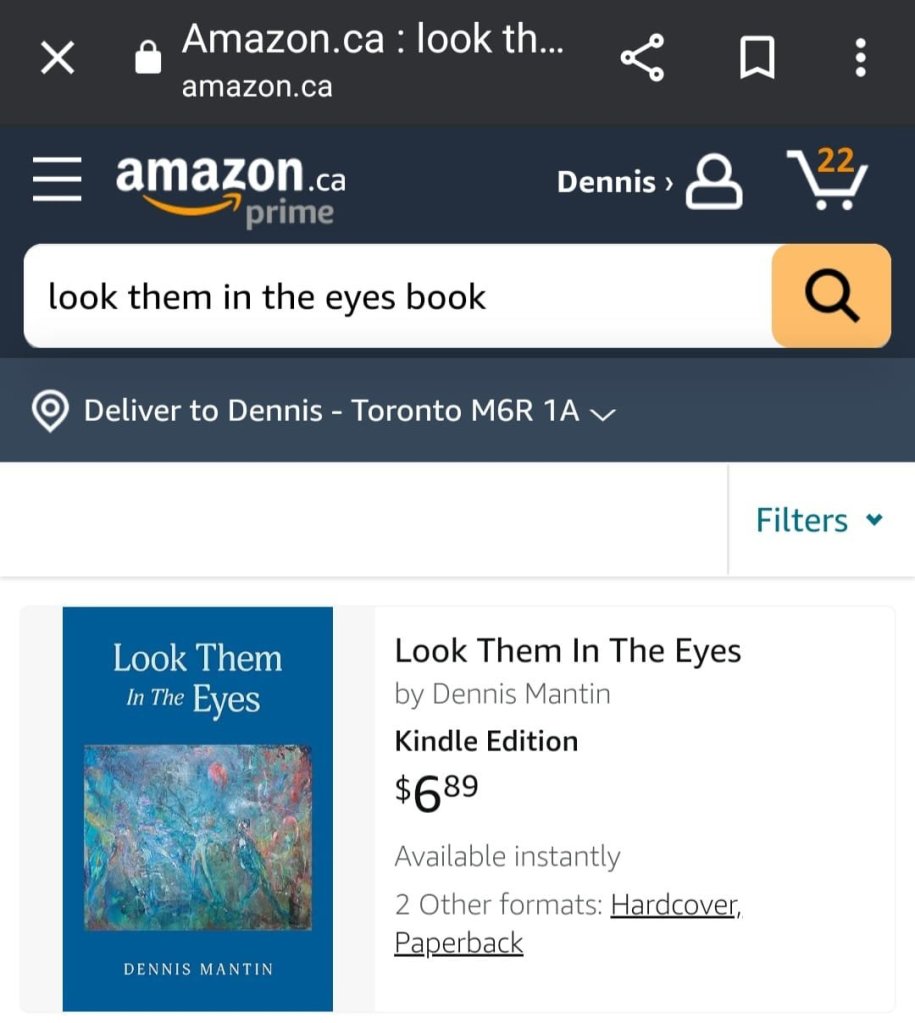Image resolution: width=915 pixels, height=1023 pixels.
Task: Tap the delivery location pin icon
Action: click(x=50, y=410)
